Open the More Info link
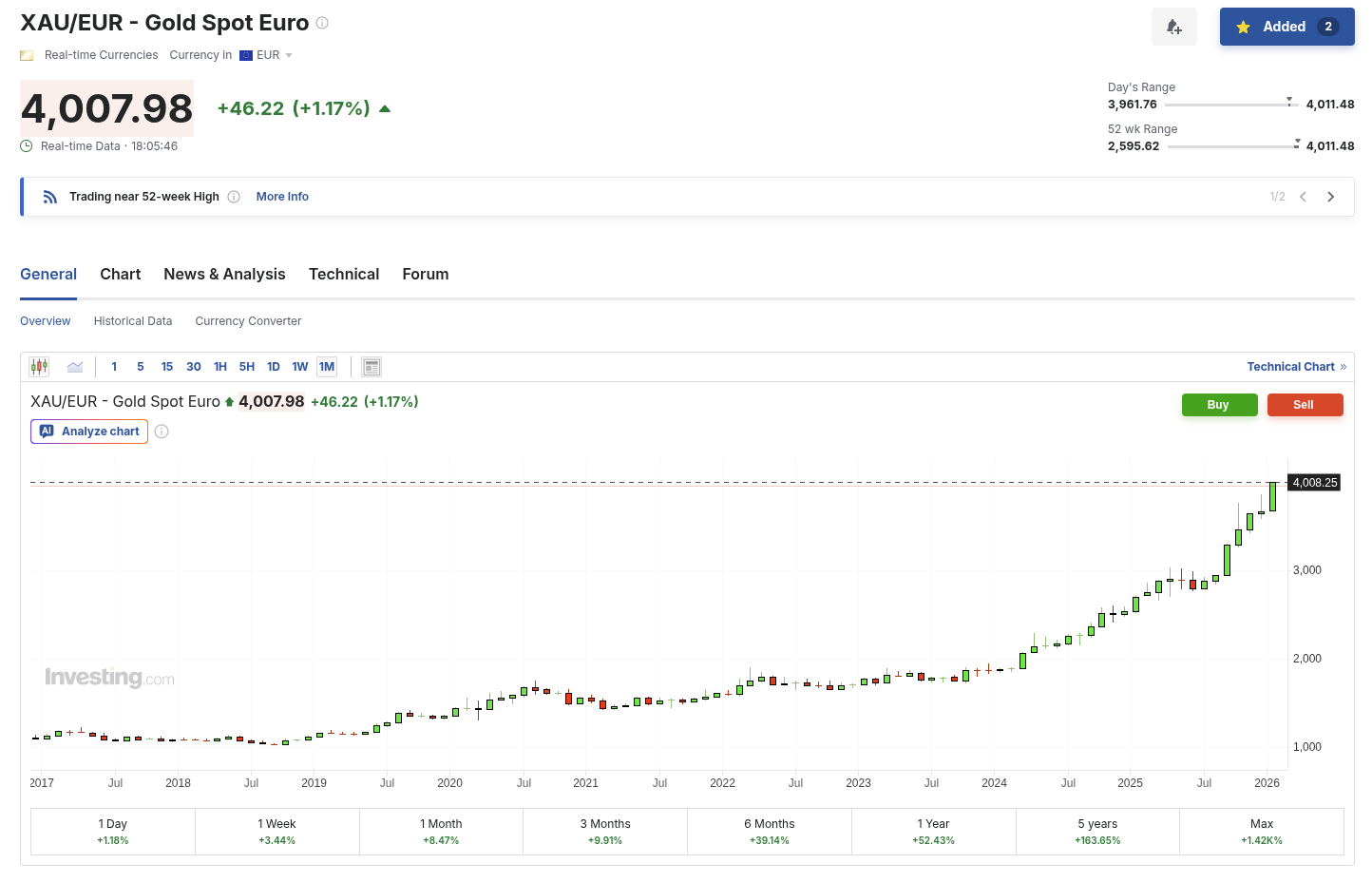The image size is (1372, 883). pos(282,197)
